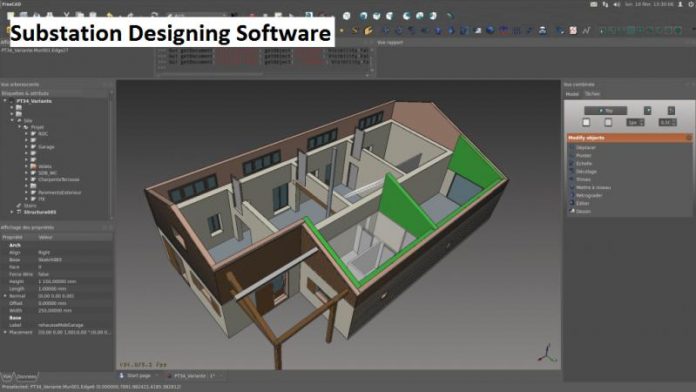
Task: Select the Structure085 item in tree
Action: coord(40,212)
